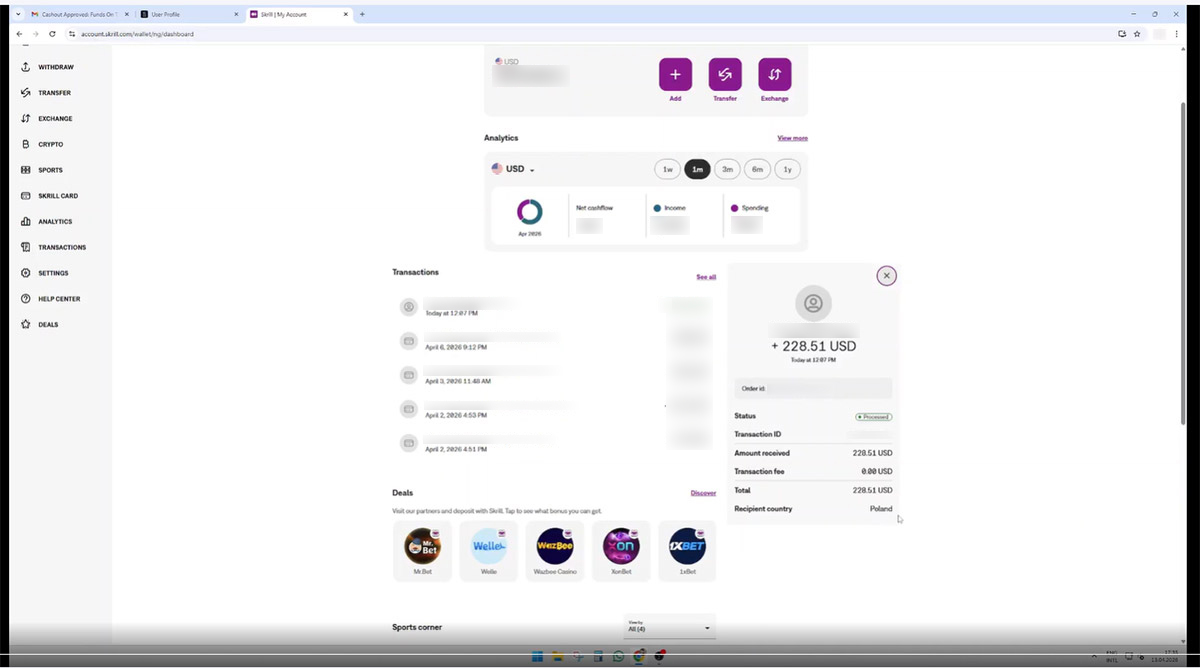
Task: Click the purple Exchange icon button
Action: (775, 74)
